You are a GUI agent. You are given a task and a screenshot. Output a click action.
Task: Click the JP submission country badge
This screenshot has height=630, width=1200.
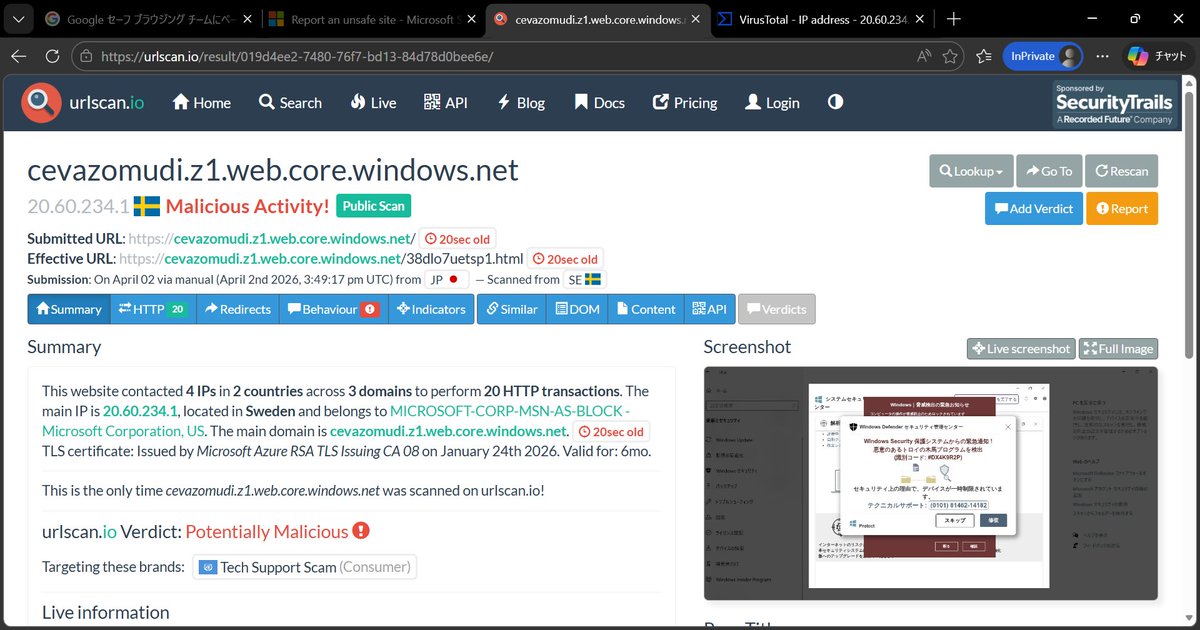tap(446, 280)
